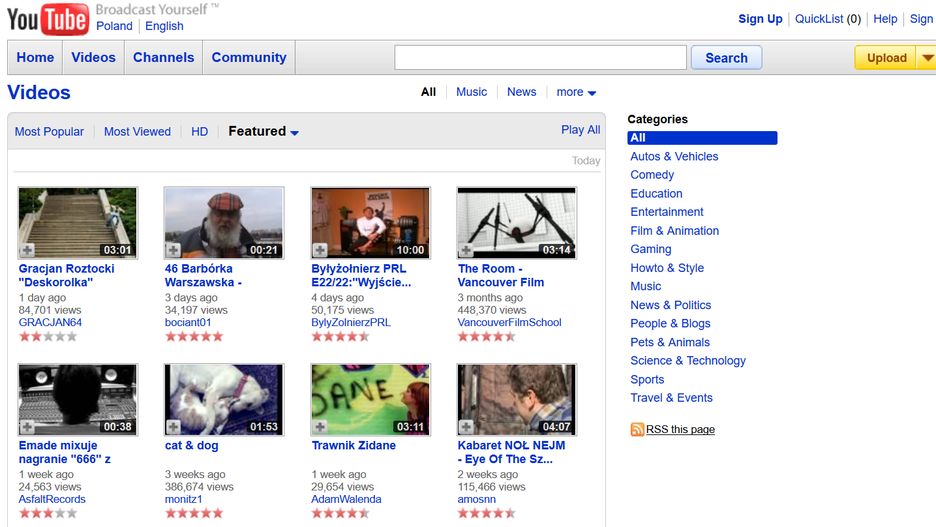
Task: Open the Videos tab
Action: pos(94,57)
